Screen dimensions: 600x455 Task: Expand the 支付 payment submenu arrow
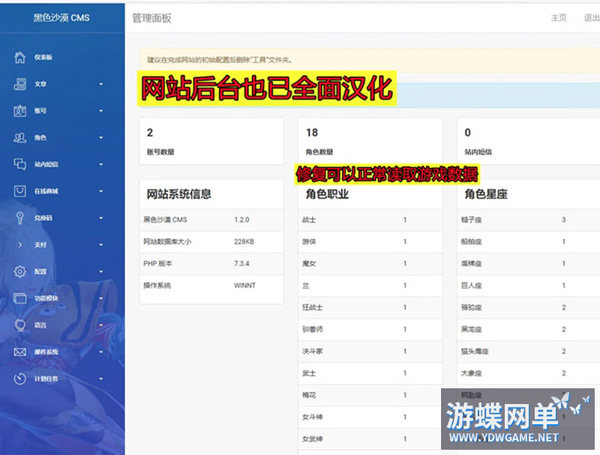101,245
